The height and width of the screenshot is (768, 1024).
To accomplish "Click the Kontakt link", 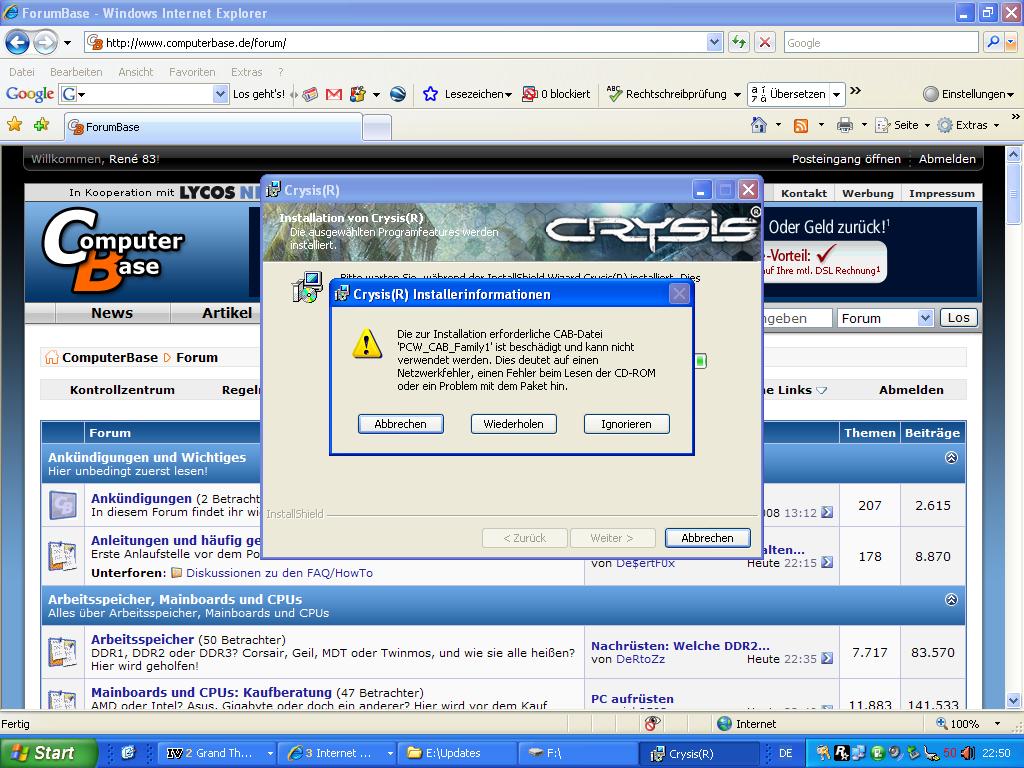I will (x=804, y=193).
